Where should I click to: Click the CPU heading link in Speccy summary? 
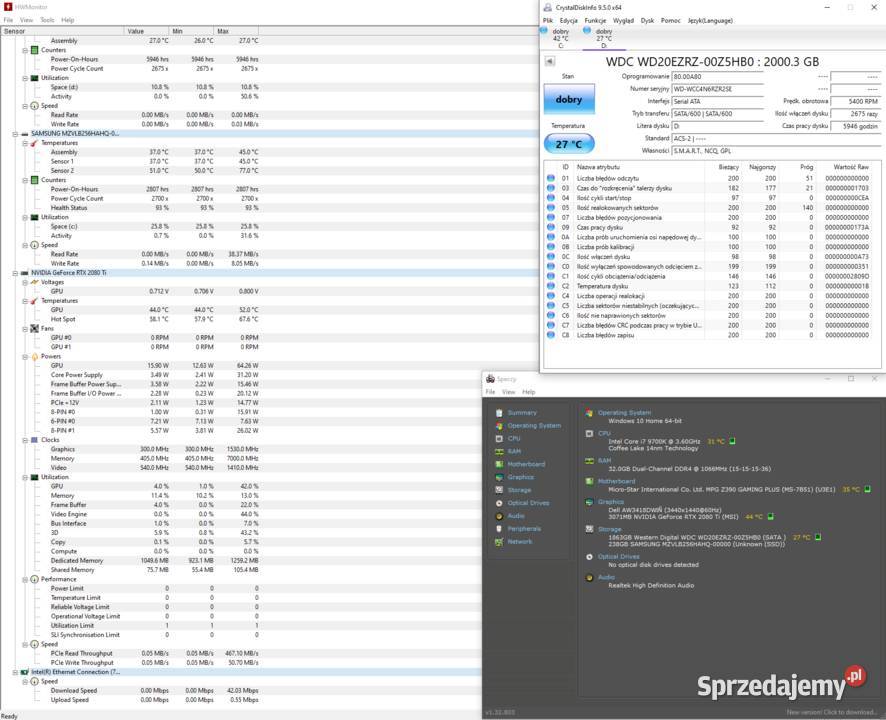click(x=604, y=433)
